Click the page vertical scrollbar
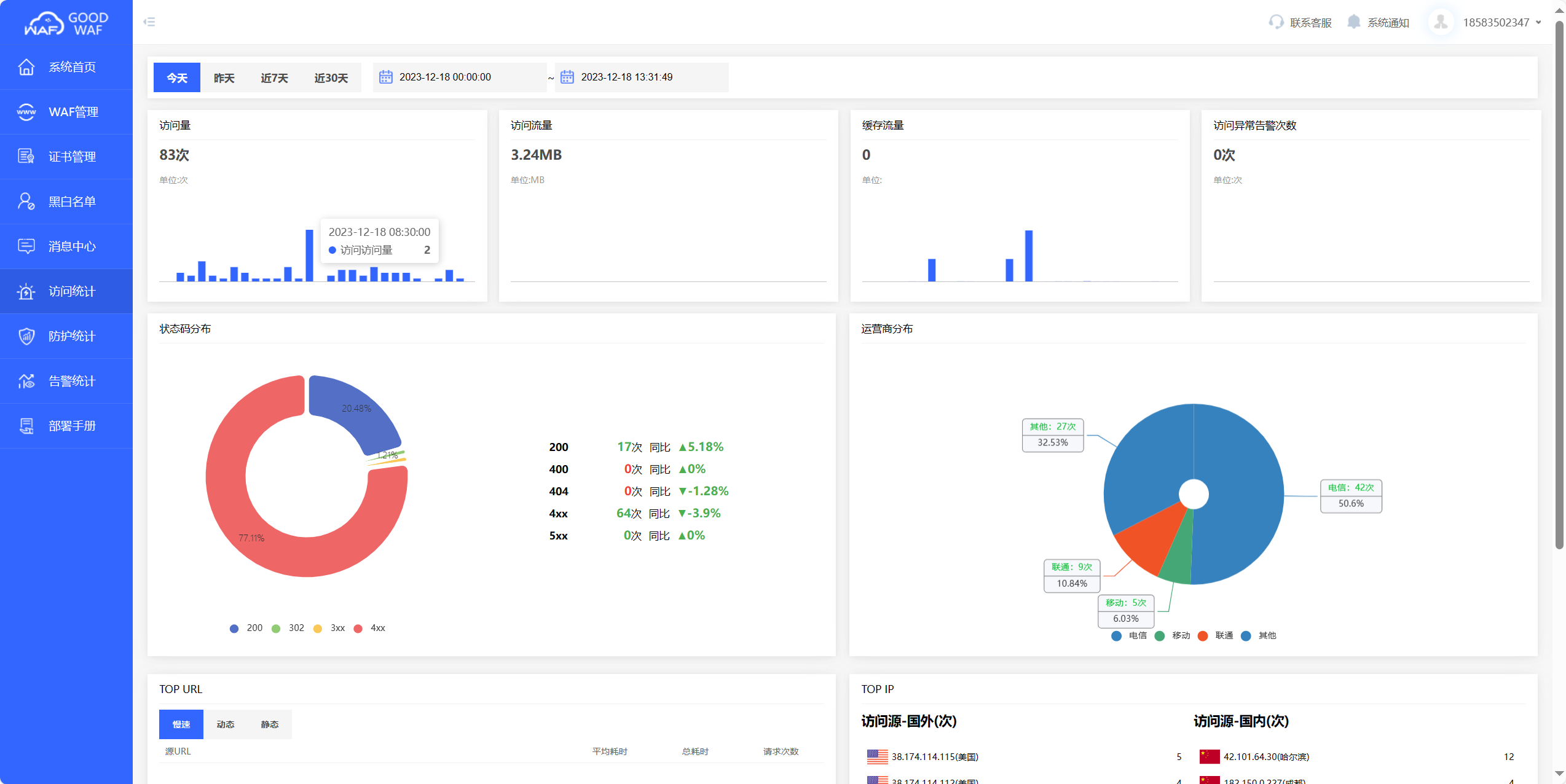Viewport: 1566px width, 784px height. click(x=1559, y=283)
